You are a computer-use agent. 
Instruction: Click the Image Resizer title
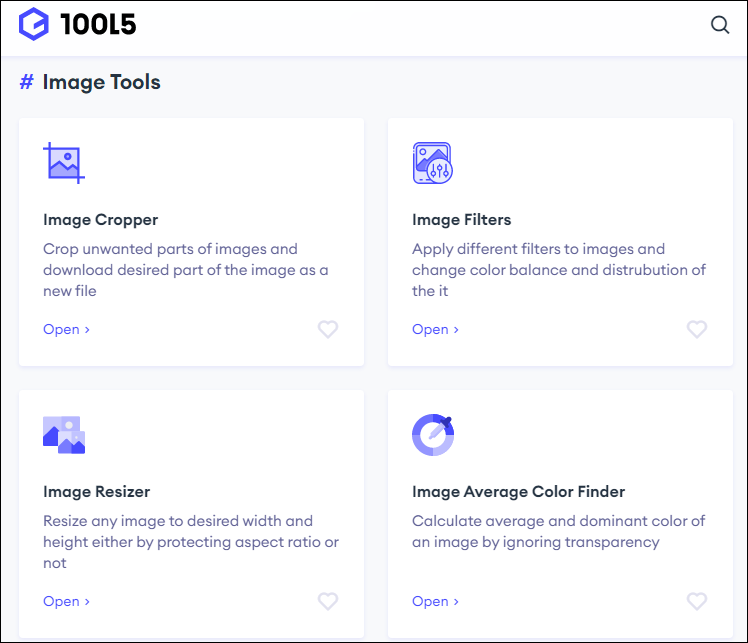[96, 492]
